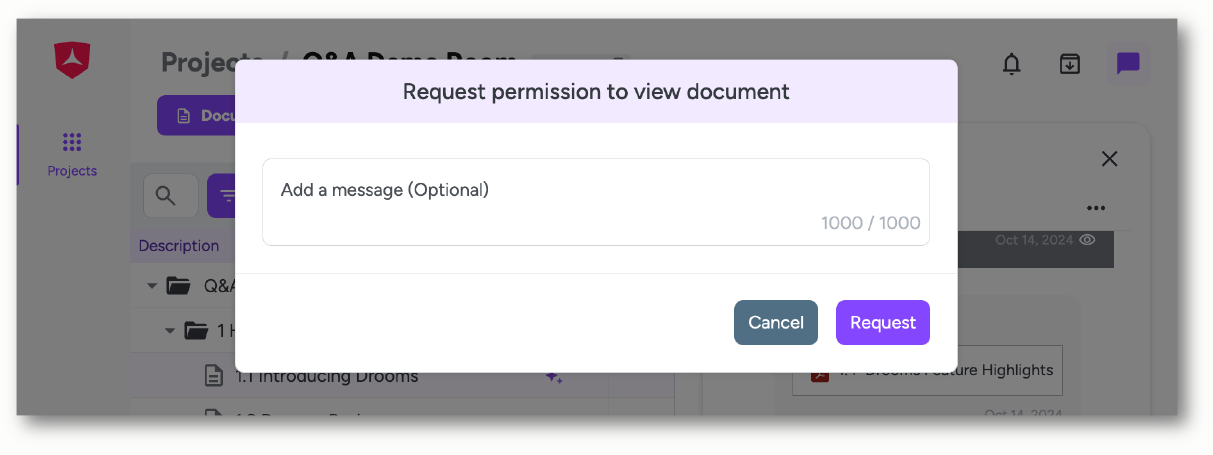Open the purple Q&A chat icon

click(1128, 64)
